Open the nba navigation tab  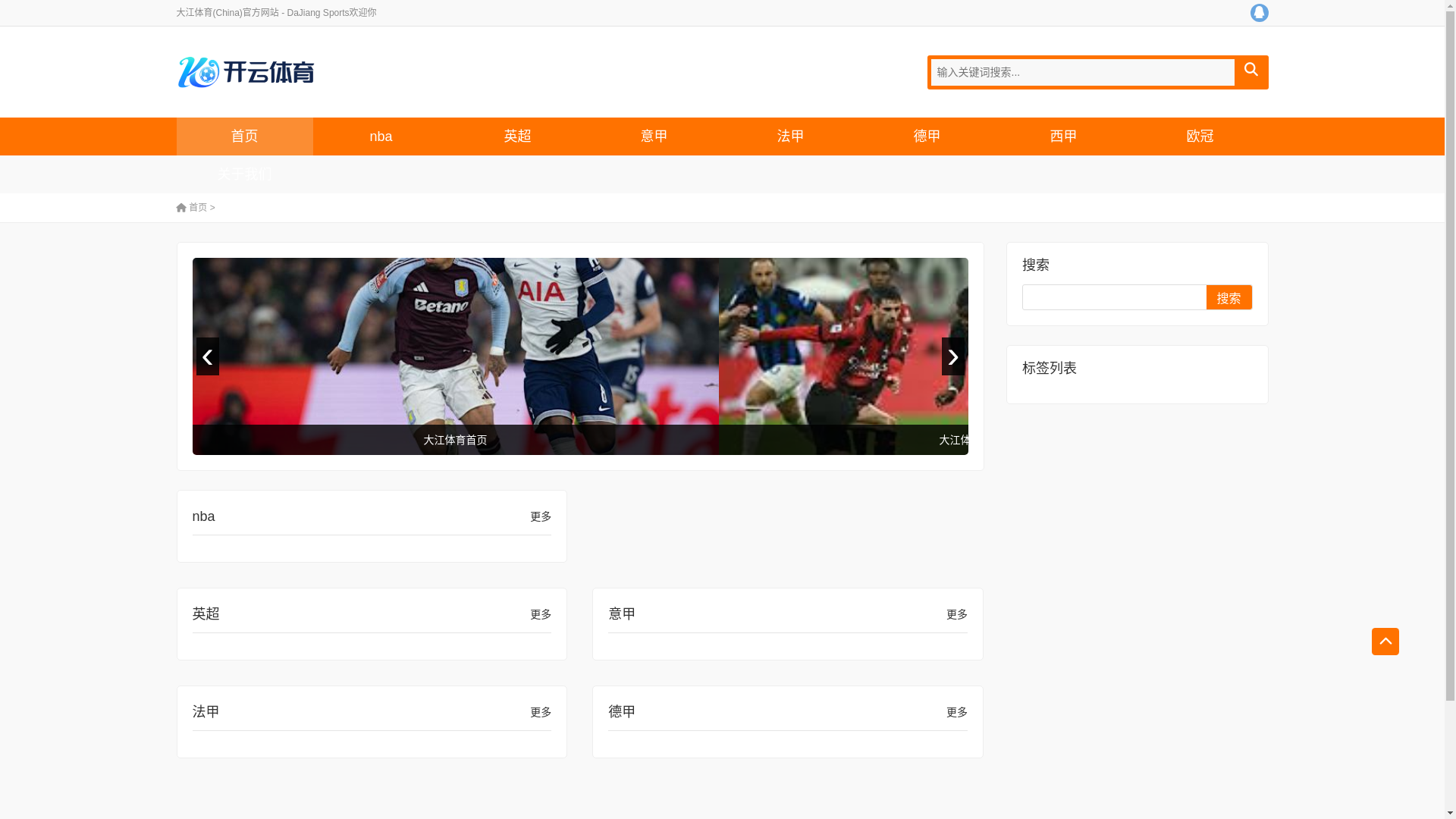[x=381, y=136]
